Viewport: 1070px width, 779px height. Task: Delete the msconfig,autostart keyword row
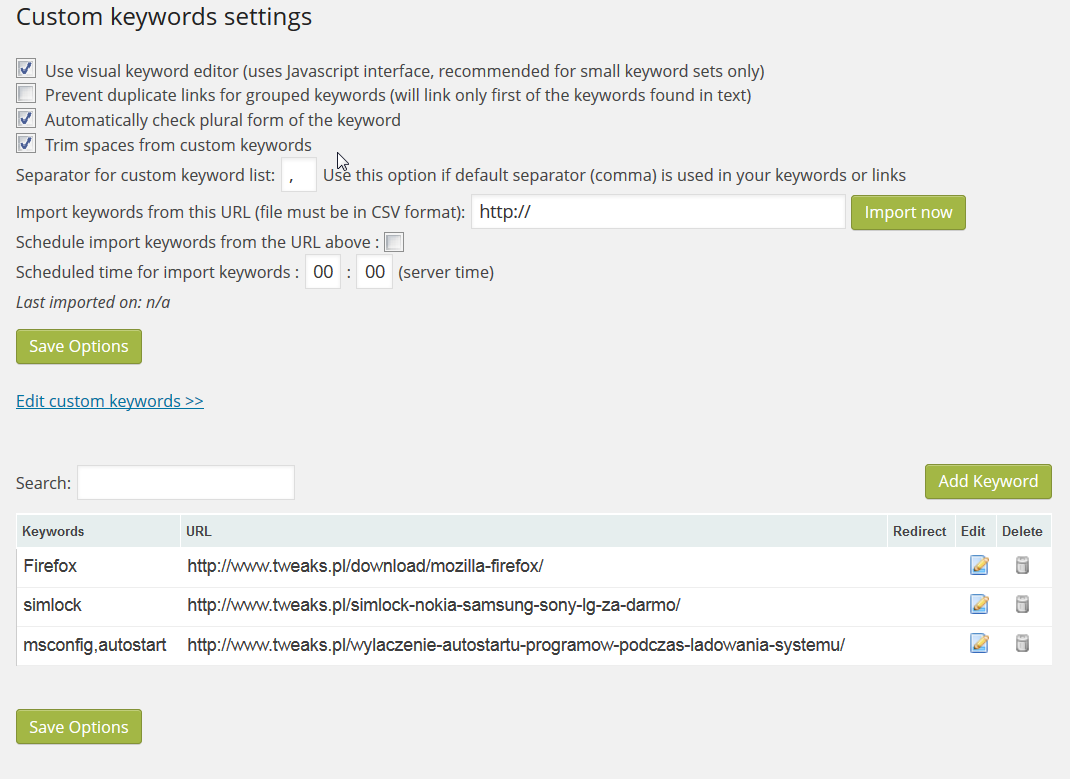click(x=1022, y=643)
